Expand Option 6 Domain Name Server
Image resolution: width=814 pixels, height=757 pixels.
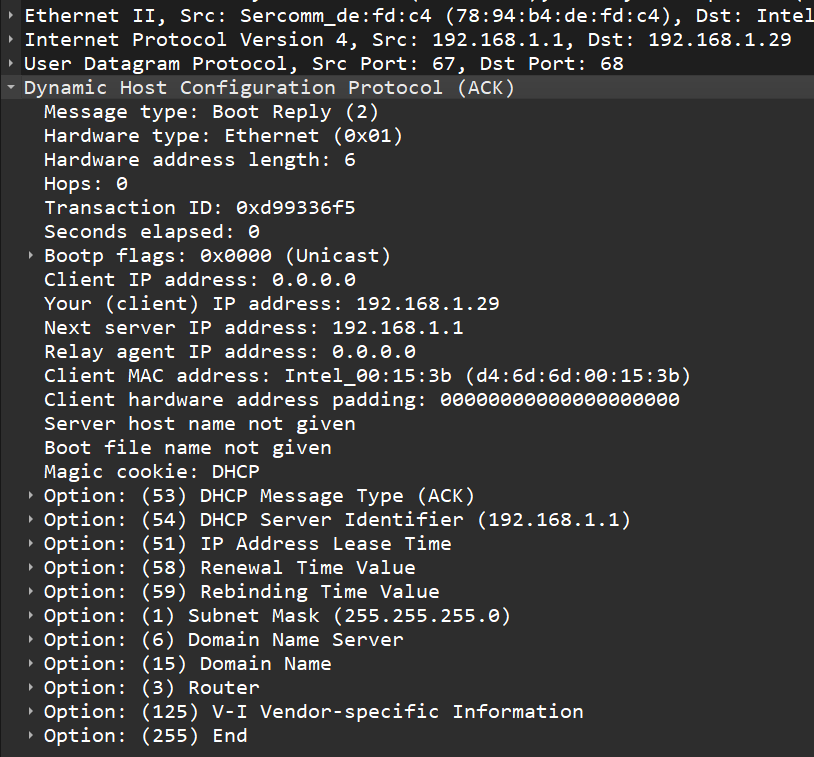click(32, 640)
